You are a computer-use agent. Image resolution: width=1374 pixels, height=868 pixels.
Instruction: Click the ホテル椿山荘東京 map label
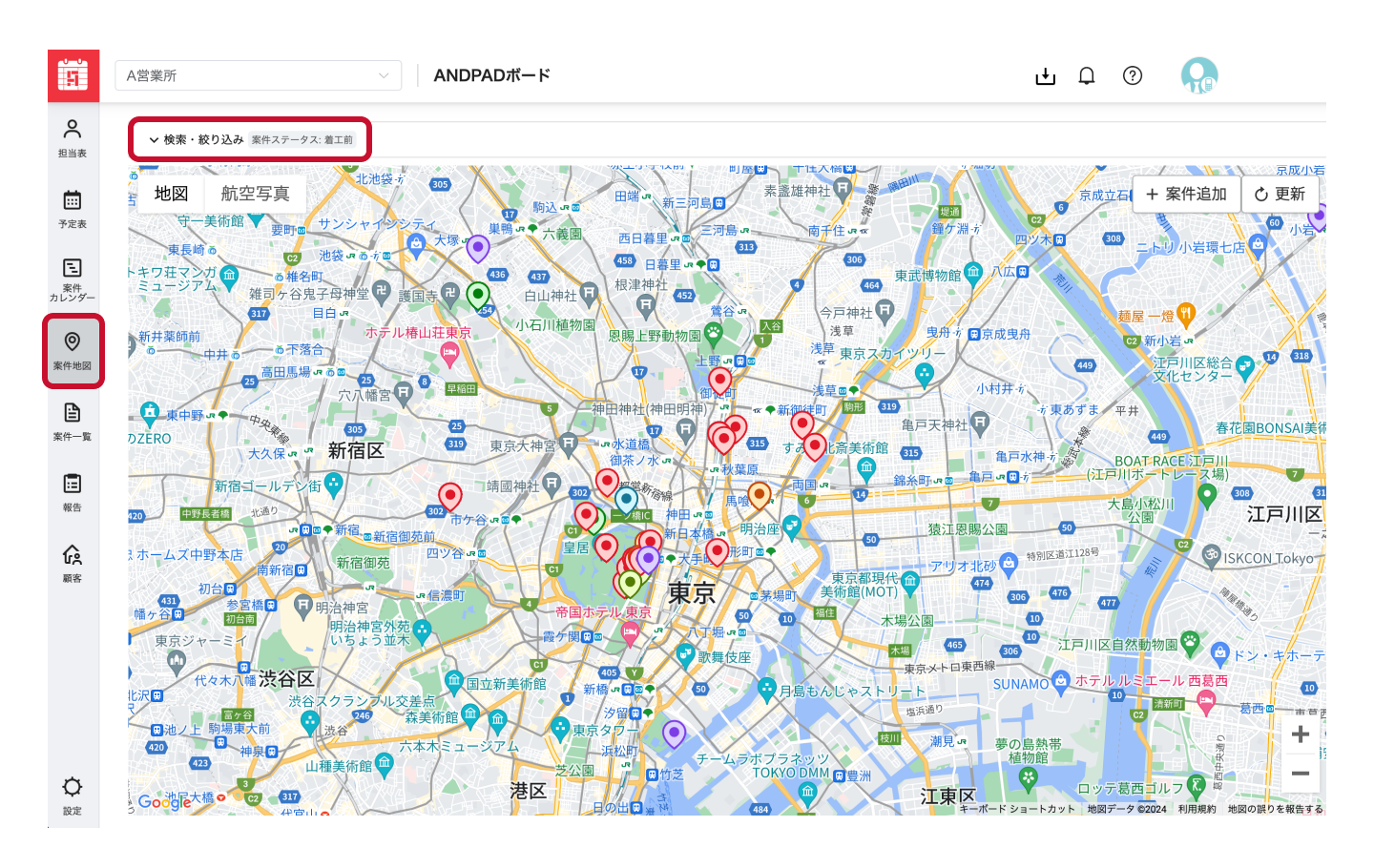click(x=418, y=333)
